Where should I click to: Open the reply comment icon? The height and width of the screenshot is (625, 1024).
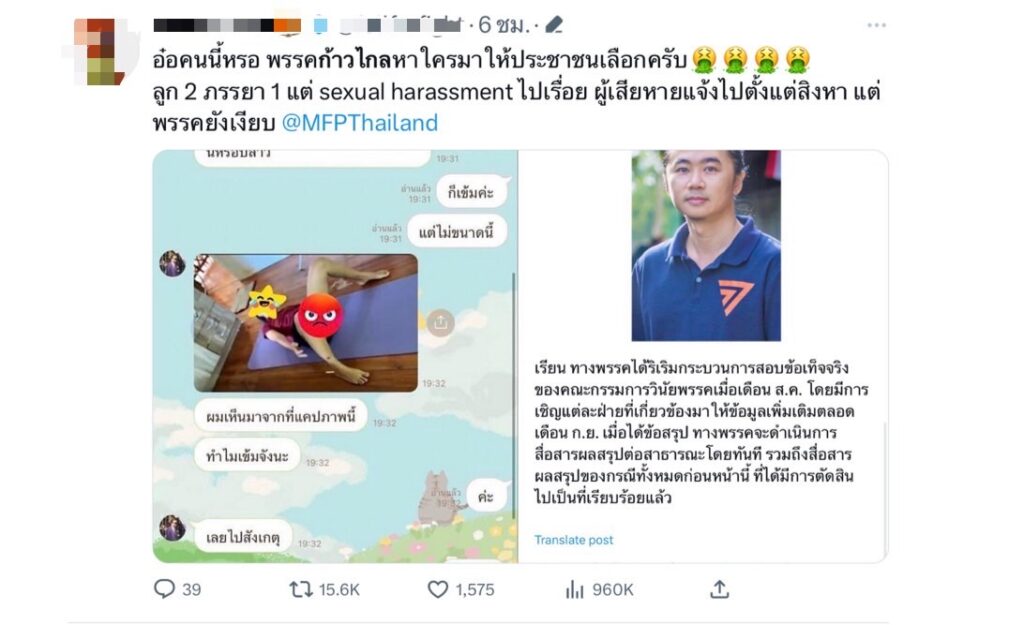[164, 589]
